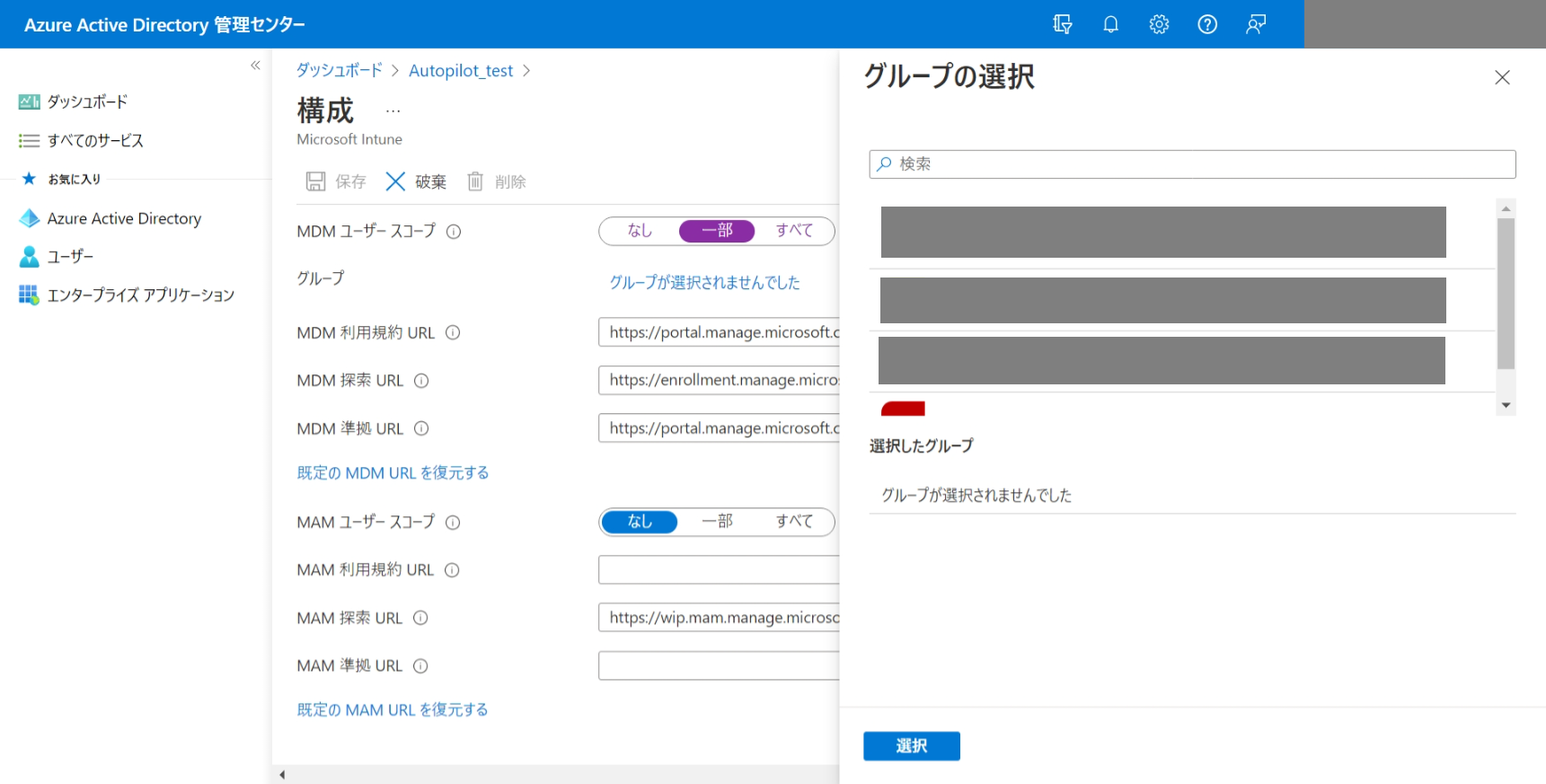Click the 保存 toolbar button

[x=336, y=181]
